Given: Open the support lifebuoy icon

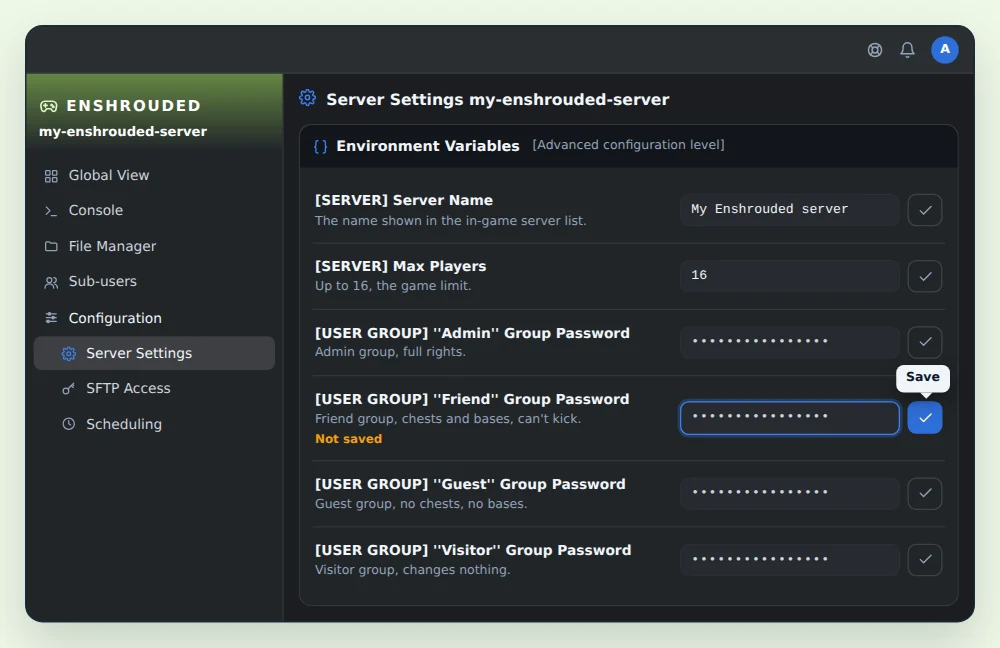Looking at the screenshot, I should (x=875, y=50).
